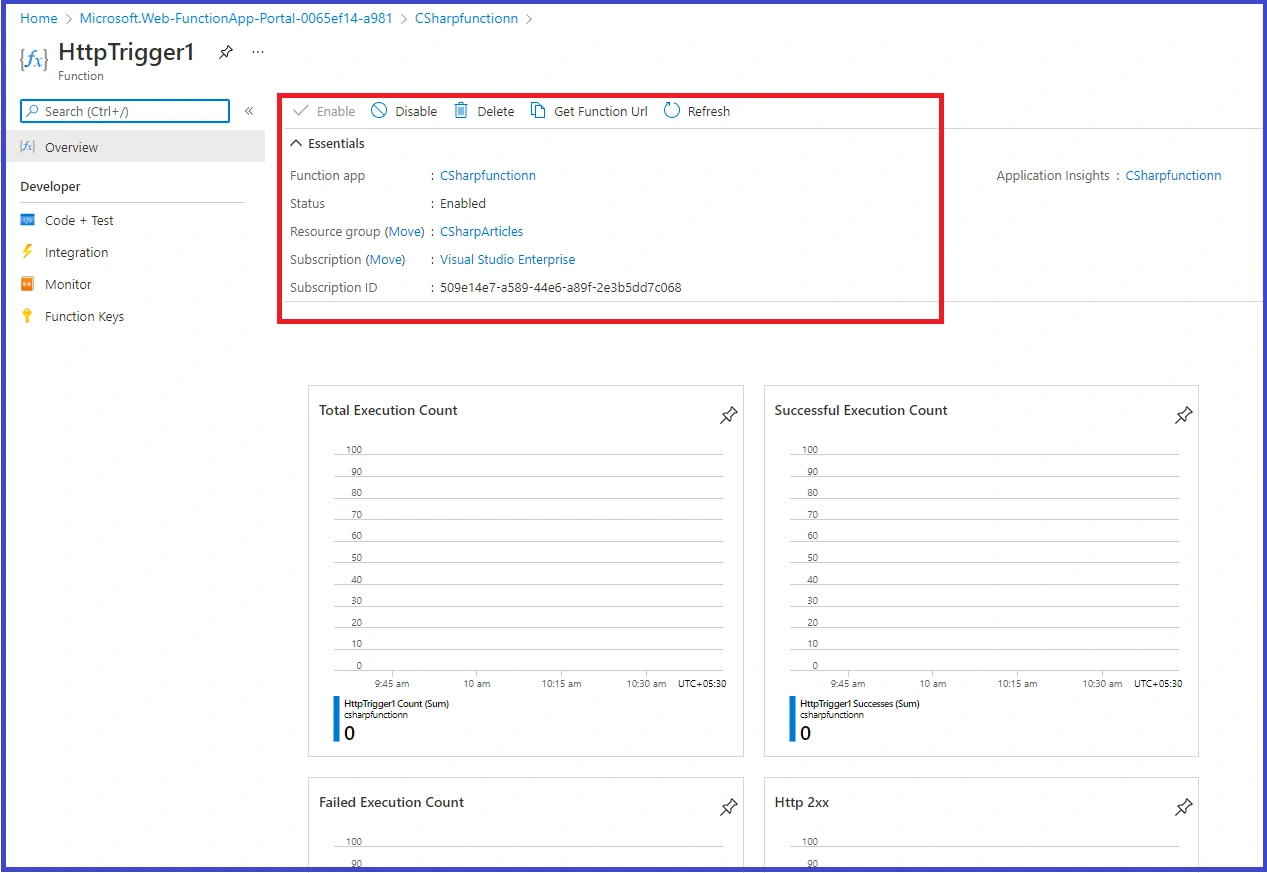Click the Integration lightning icon
Image resolution: width=1267 pixels, height=873 pixels.
pyautogui.click(x=28, y=252)
